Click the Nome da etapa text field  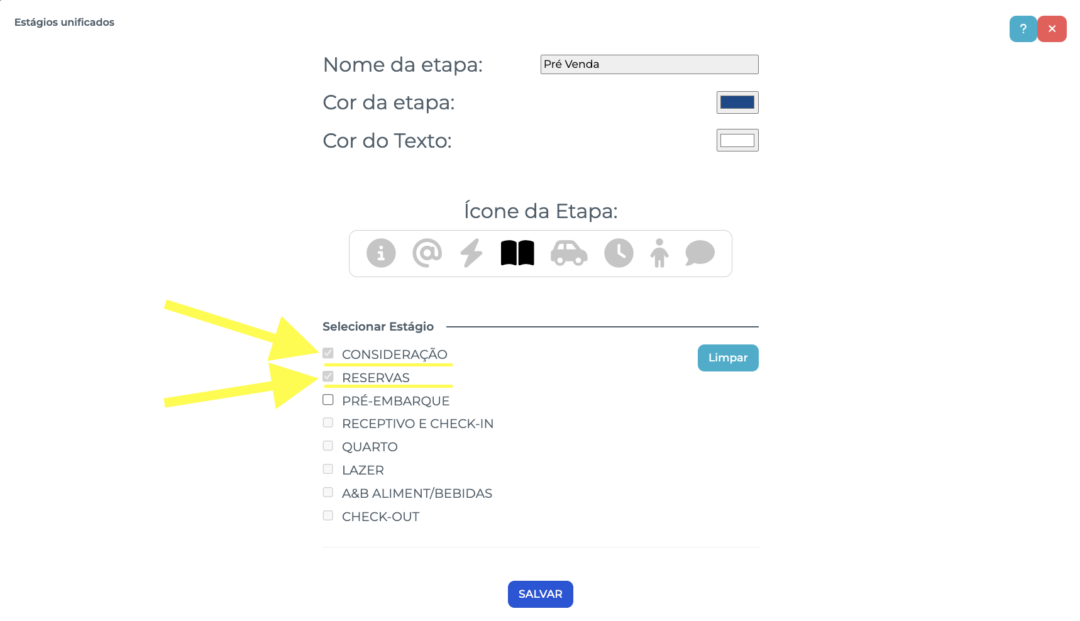(x=649, y=64)
